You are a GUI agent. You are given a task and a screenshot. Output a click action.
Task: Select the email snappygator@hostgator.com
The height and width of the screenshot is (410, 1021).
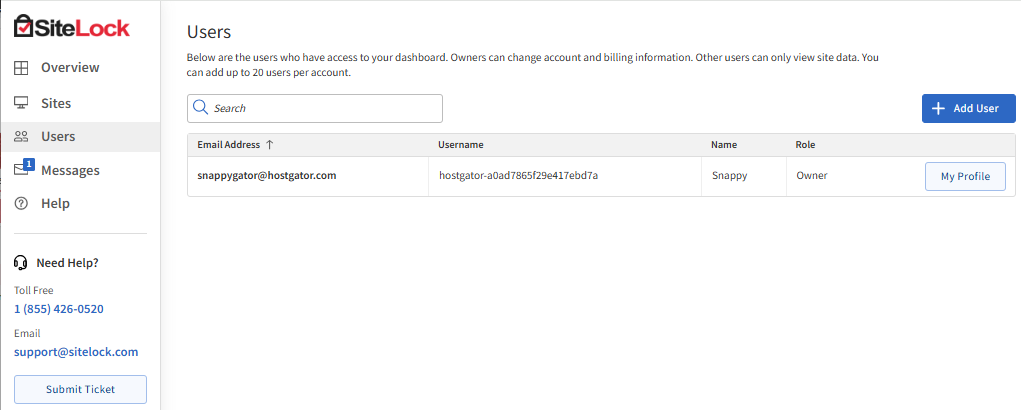[x=267, y=175]
